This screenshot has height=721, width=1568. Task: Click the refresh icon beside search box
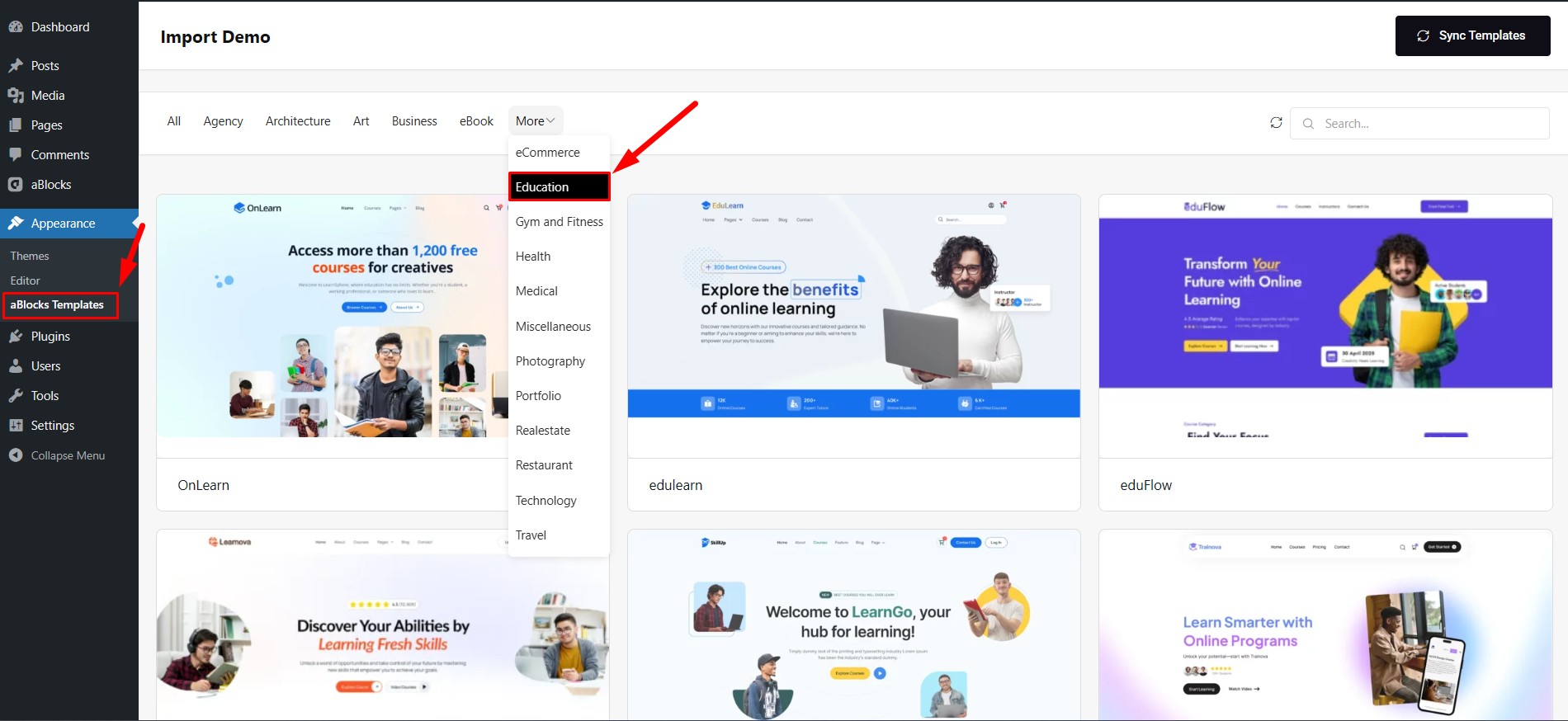coord(1276,123)
